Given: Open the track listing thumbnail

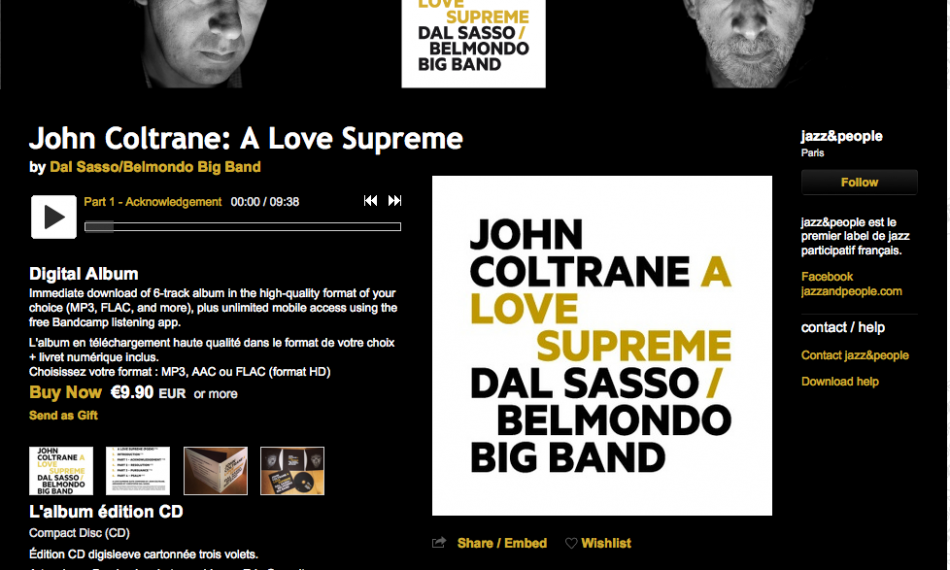Looking at the screenshot, I should (138, 471).
